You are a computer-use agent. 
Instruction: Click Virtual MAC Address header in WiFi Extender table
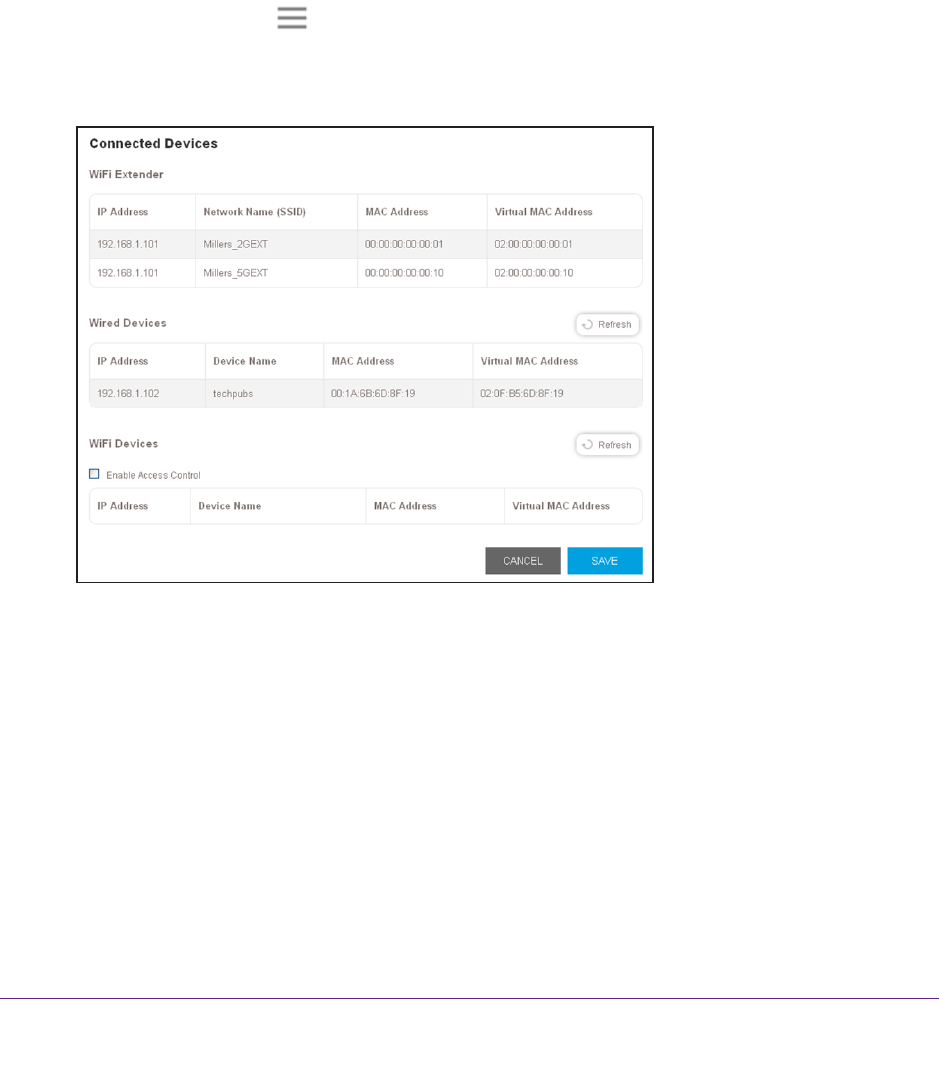click(543, 212)
